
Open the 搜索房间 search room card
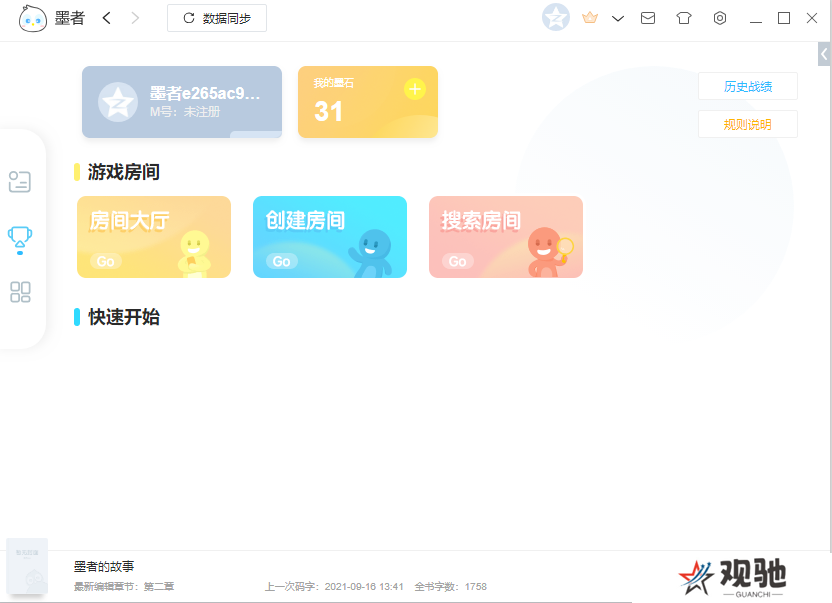click(505, 237)
